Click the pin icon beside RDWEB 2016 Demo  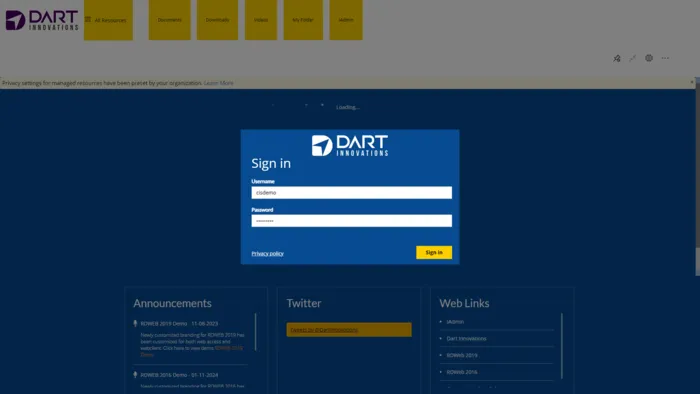(135, 375)
